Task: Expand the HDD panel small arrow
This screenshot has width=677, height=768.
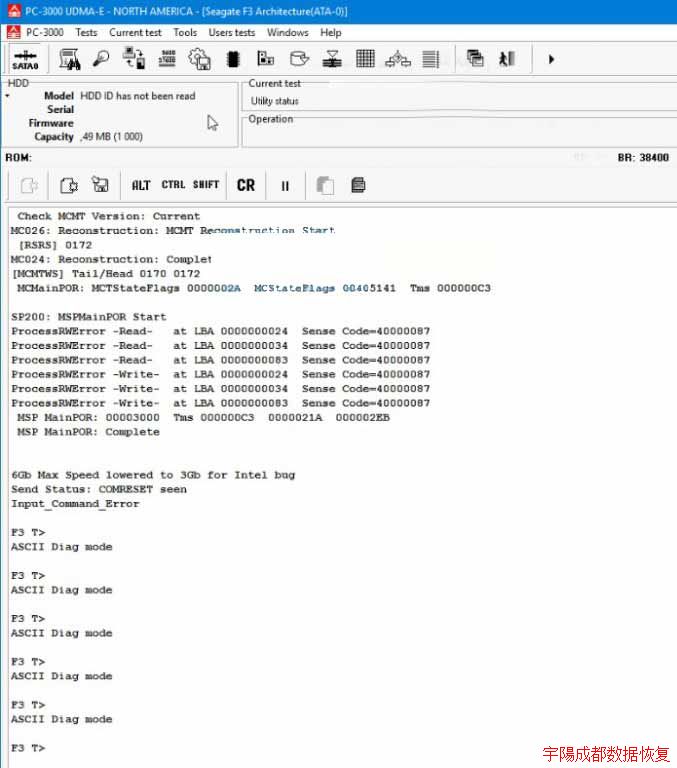Action: (x=7, y=96)
